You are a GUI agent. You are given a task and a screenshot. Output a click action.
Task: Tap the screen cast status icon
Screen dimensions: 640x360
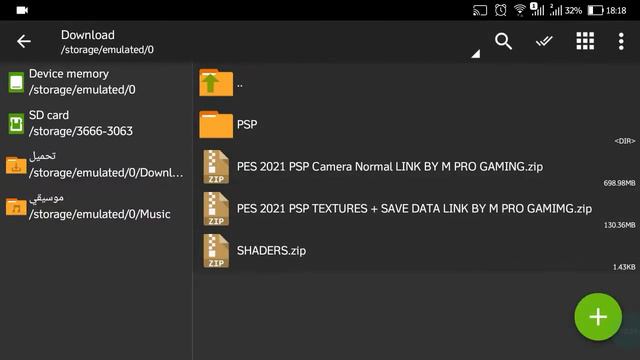click(480, 10)
